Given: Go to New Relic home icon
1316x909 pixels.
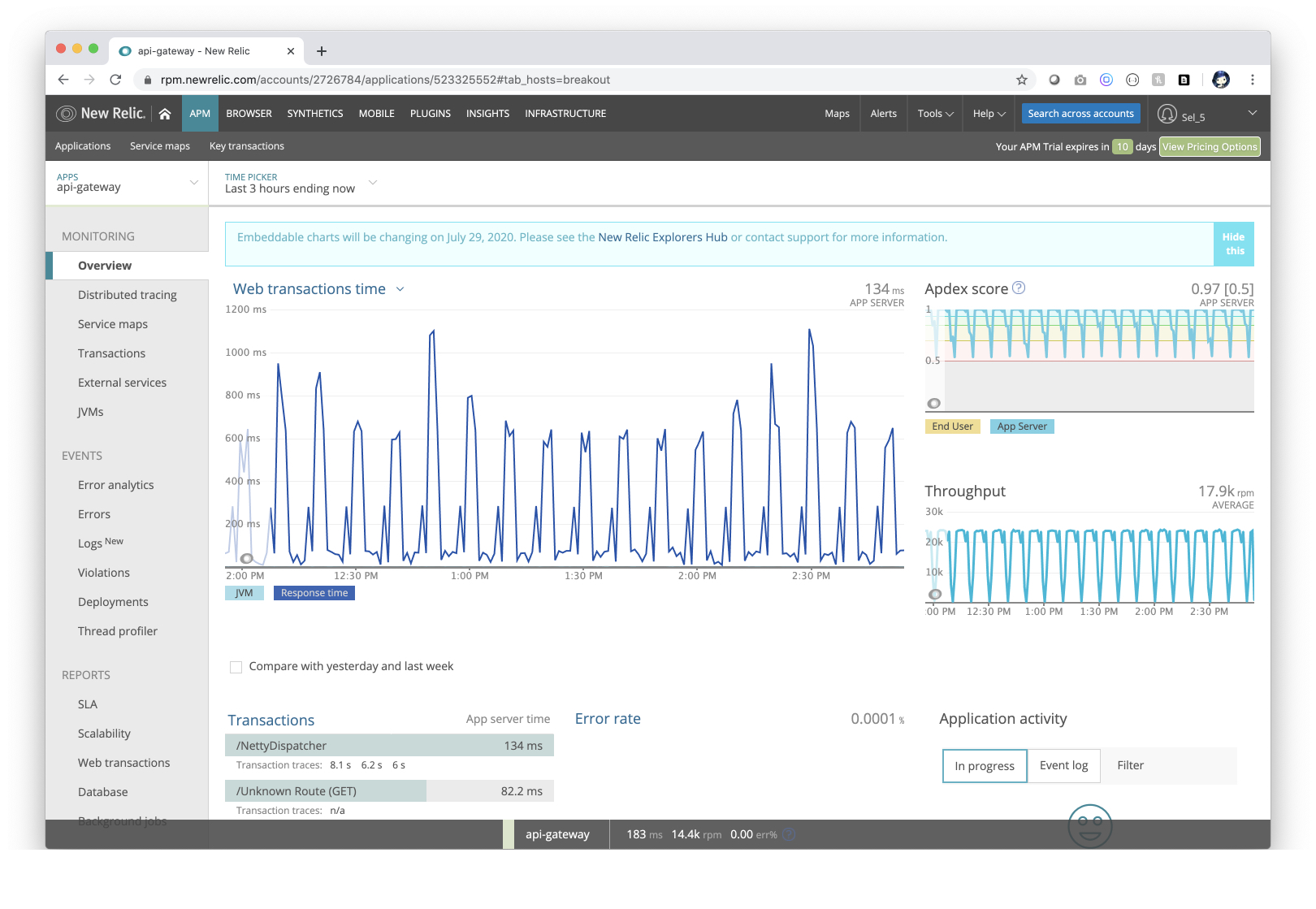Looking at the screenshot, I should (165, 114).
